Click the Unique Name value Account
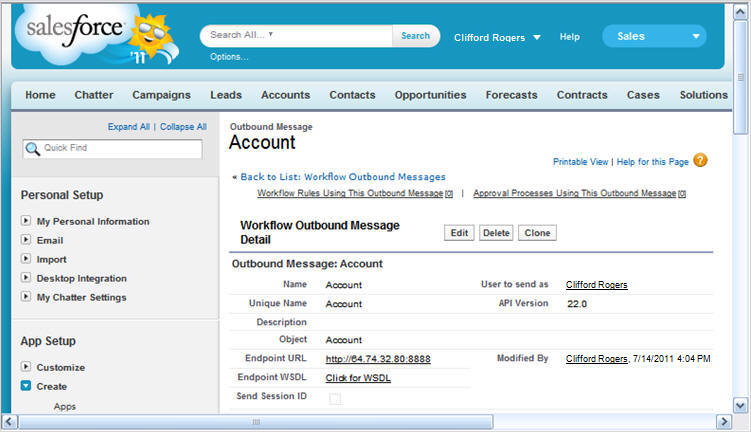The width and height of the screenshot is (751, 432). click(x=343, y=304)
